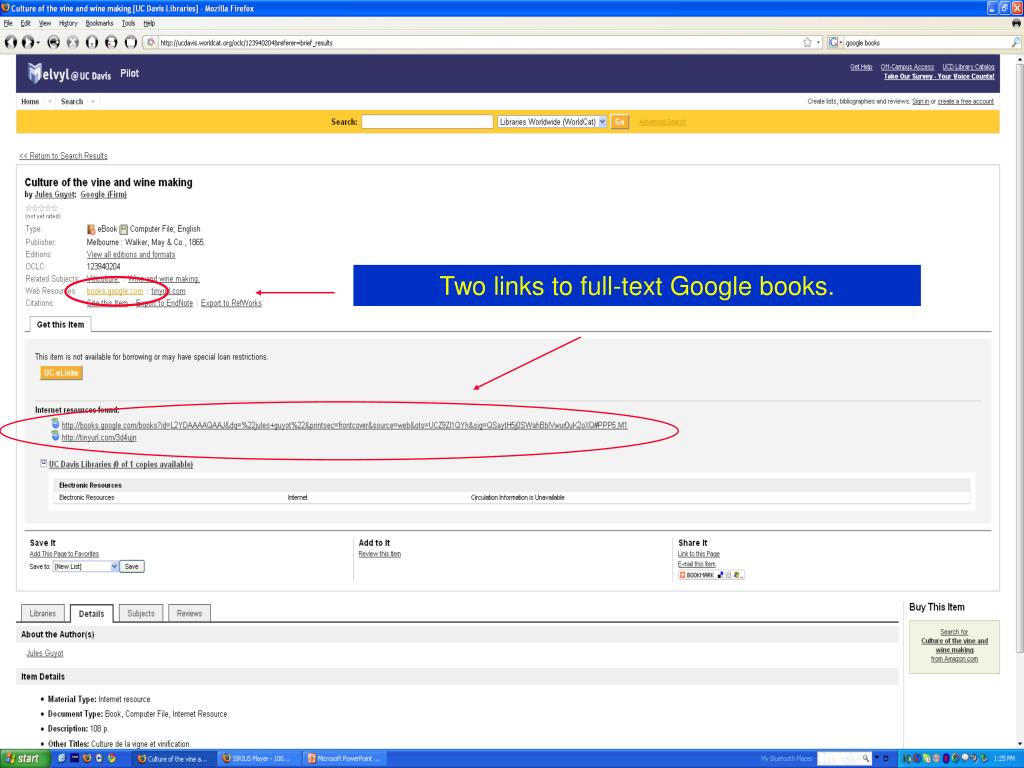Click the Add This Page to Favorites link
1024x768 pixels.
pos(64,554)
